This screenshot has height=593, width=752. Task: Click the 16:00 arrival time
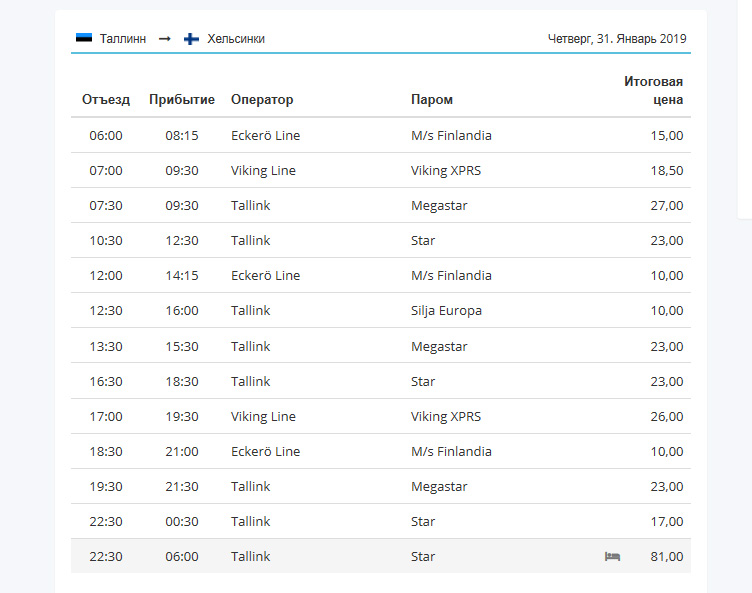182,310
